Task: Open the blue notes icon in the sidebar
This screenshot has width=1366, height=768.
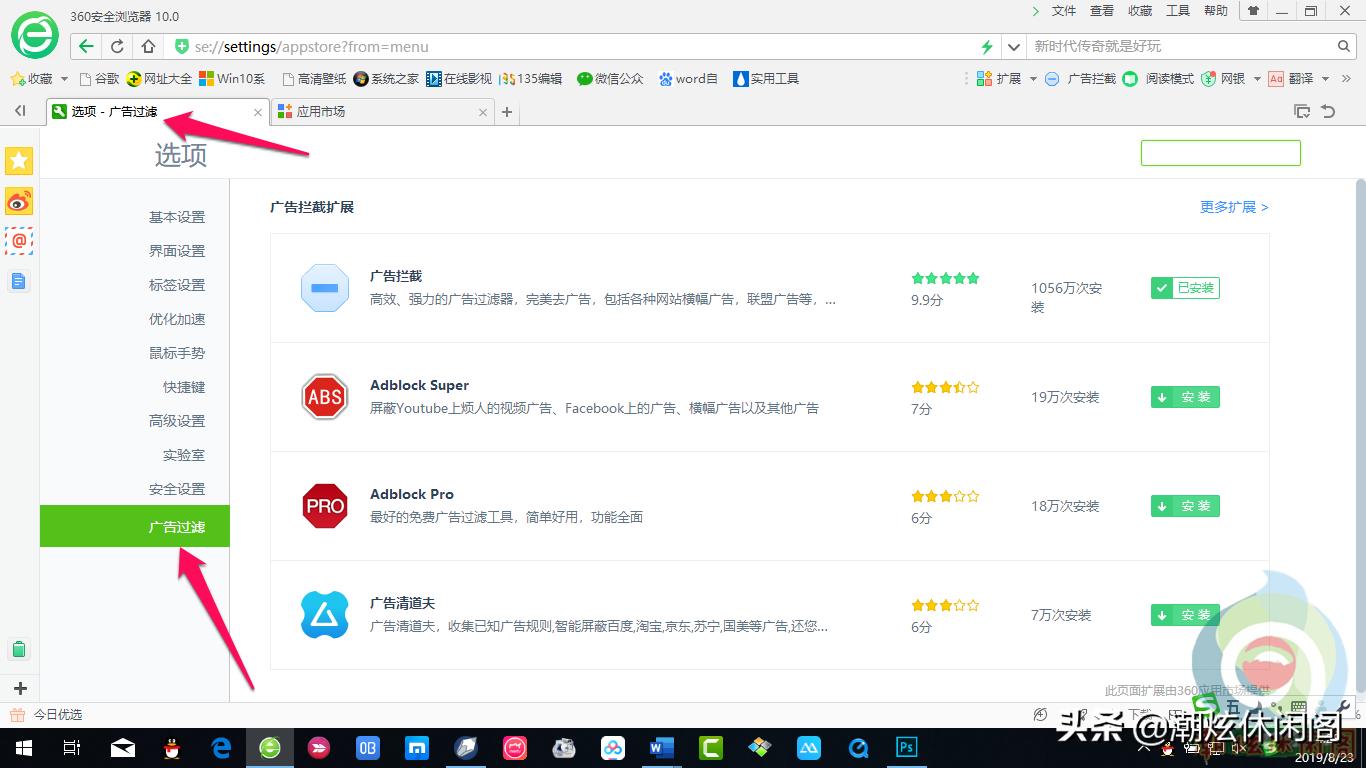Action: click(19, 281)
